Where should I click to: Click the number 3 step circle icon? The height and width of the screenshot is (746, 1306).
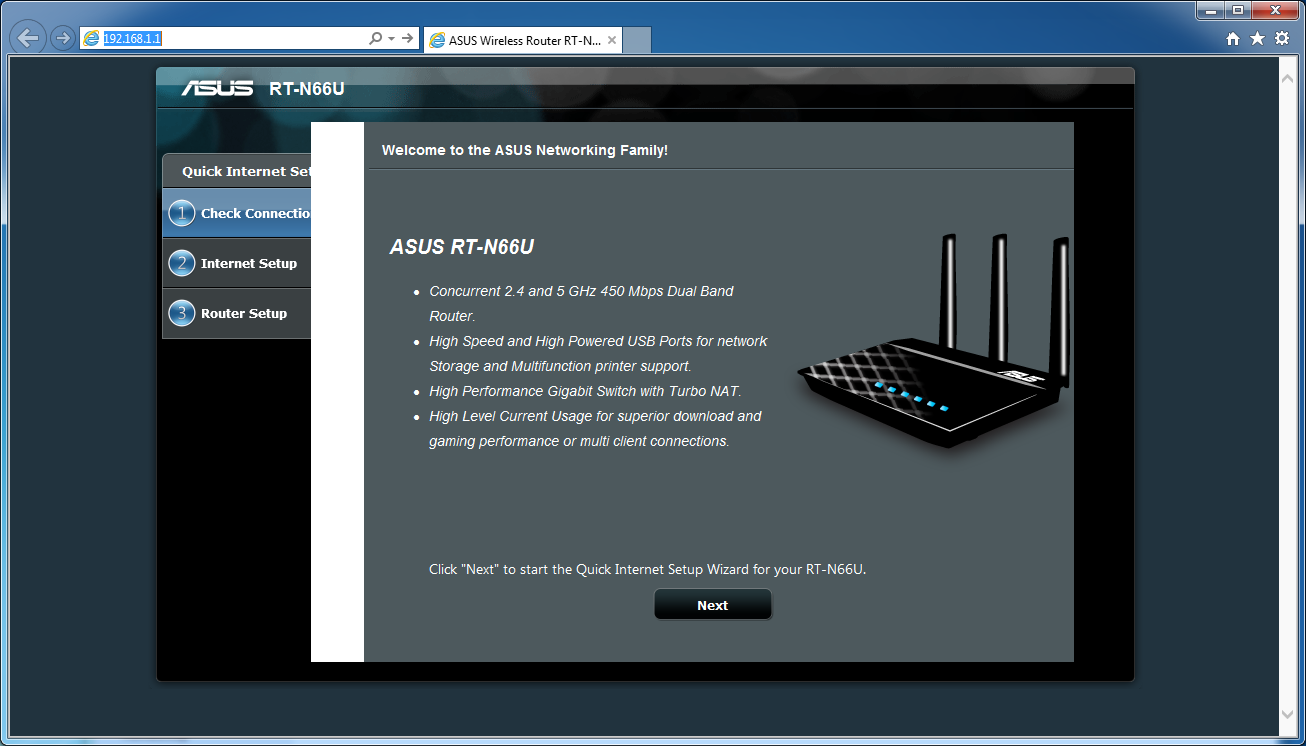coord(181,313)
